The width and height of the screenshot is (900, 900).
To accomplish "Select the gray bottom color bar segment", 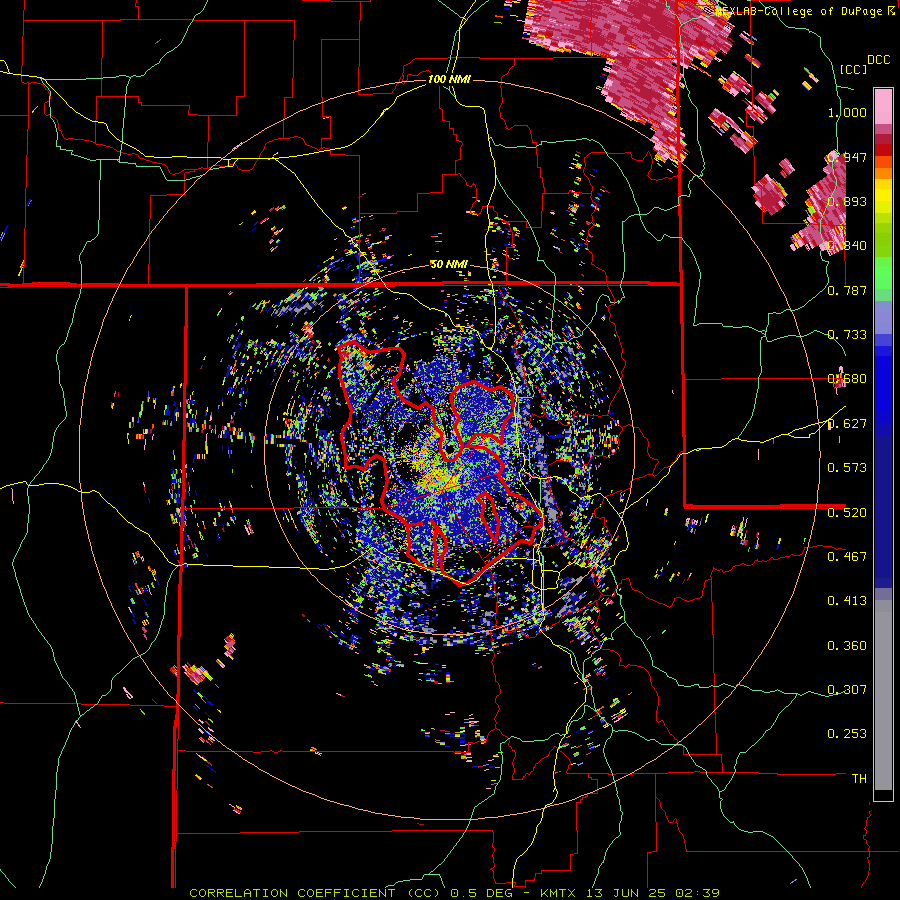I will click(883, 695).
